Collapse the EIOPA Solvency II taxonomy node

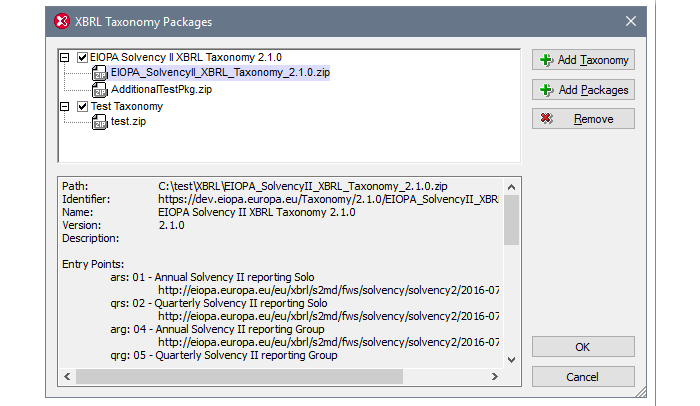[66, 57]
